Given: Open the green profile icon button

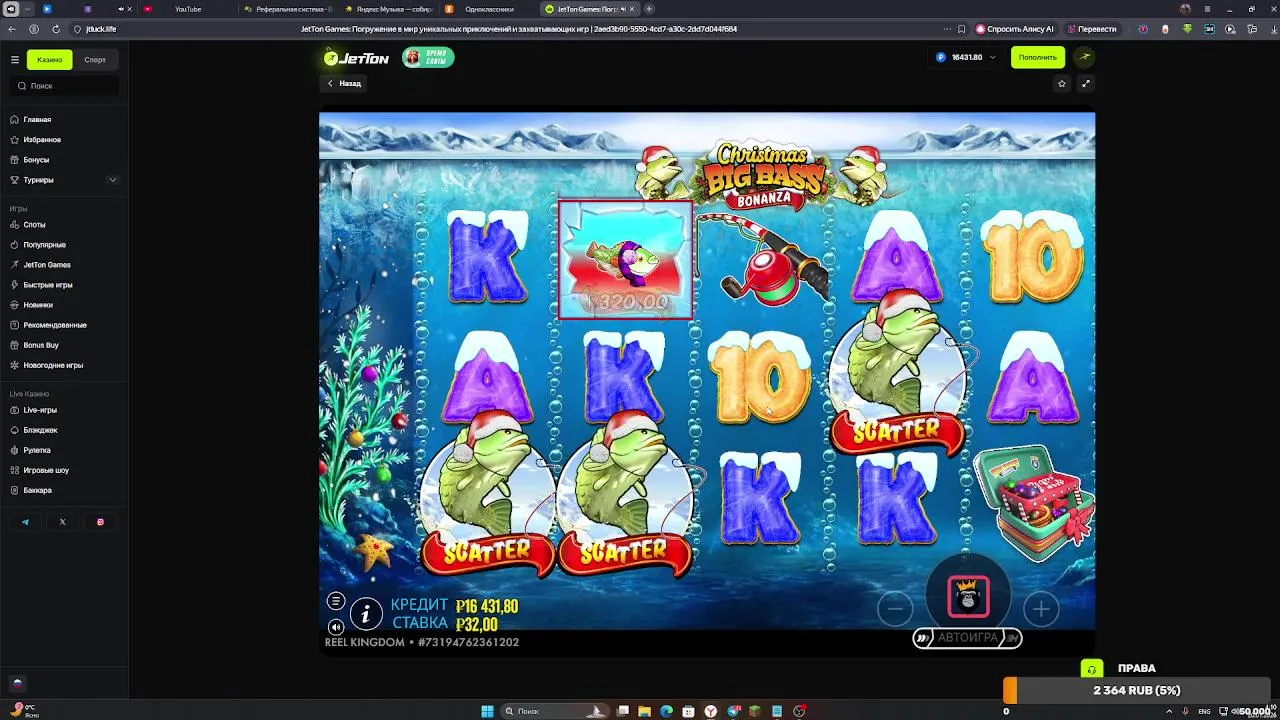Looking at the screenshot, I should 1084,58.
